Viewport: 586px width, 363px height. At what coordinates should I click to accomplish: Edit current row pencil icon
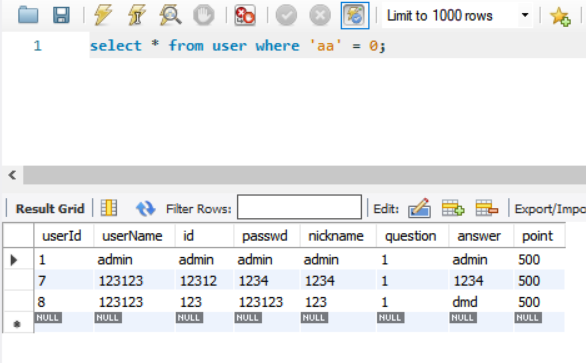point(419,208)
